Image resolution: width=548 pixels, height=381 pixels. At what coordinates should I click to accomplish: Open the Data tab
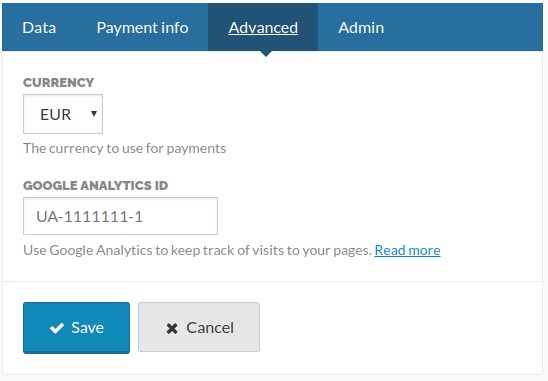click(x=39, y=28)
